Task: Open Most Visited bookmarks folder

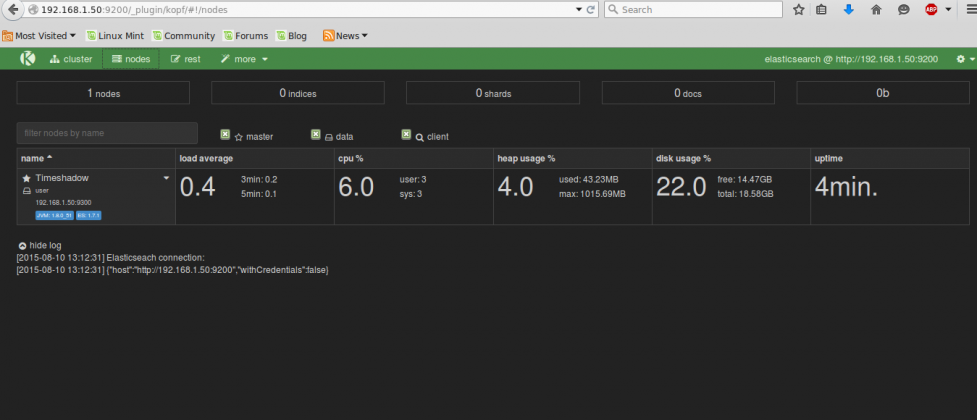Action: tap(39, 36)
